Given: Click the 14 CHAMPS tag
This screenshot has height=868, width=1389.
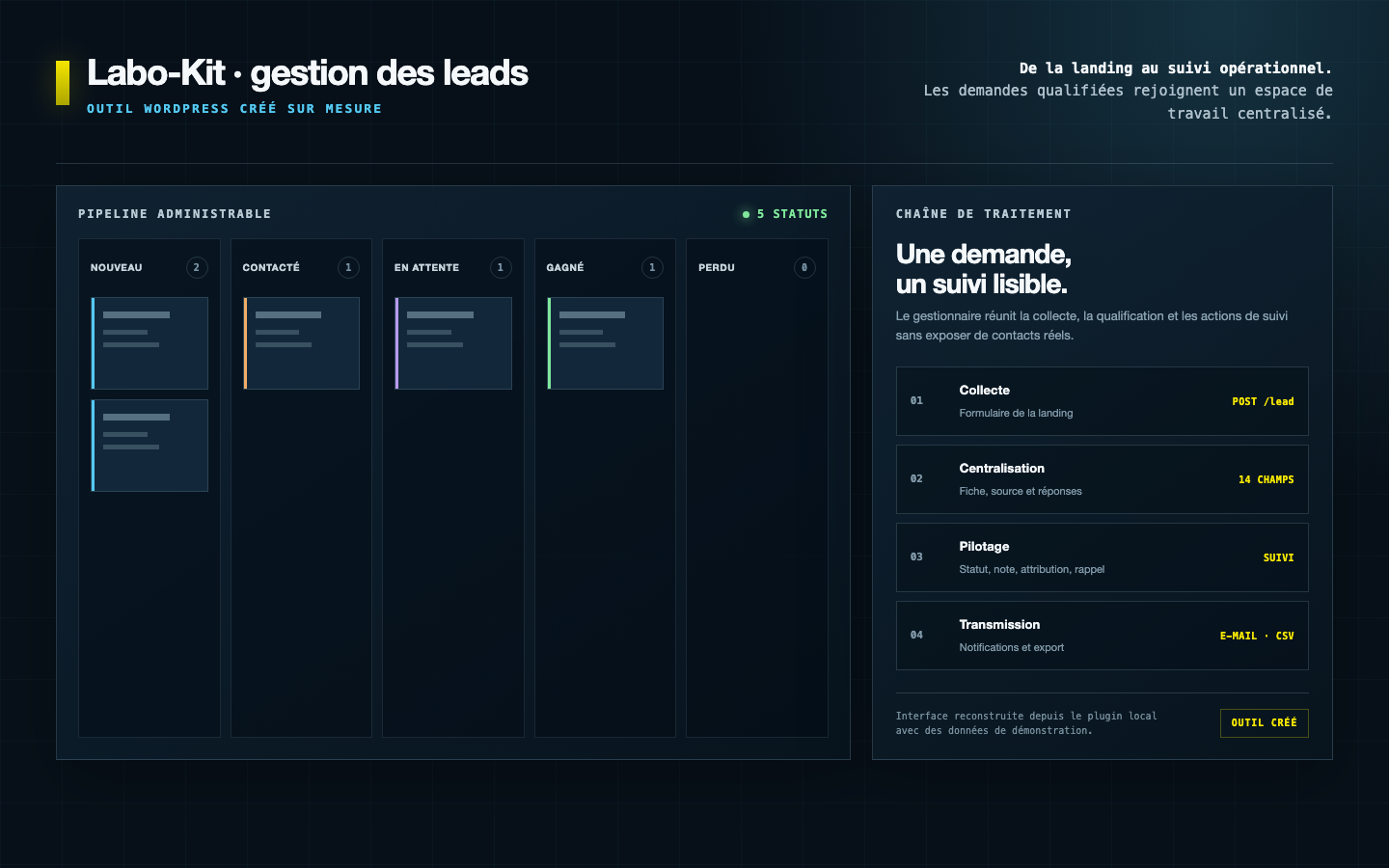Looking at the screenshot, I should [1266, 479].
